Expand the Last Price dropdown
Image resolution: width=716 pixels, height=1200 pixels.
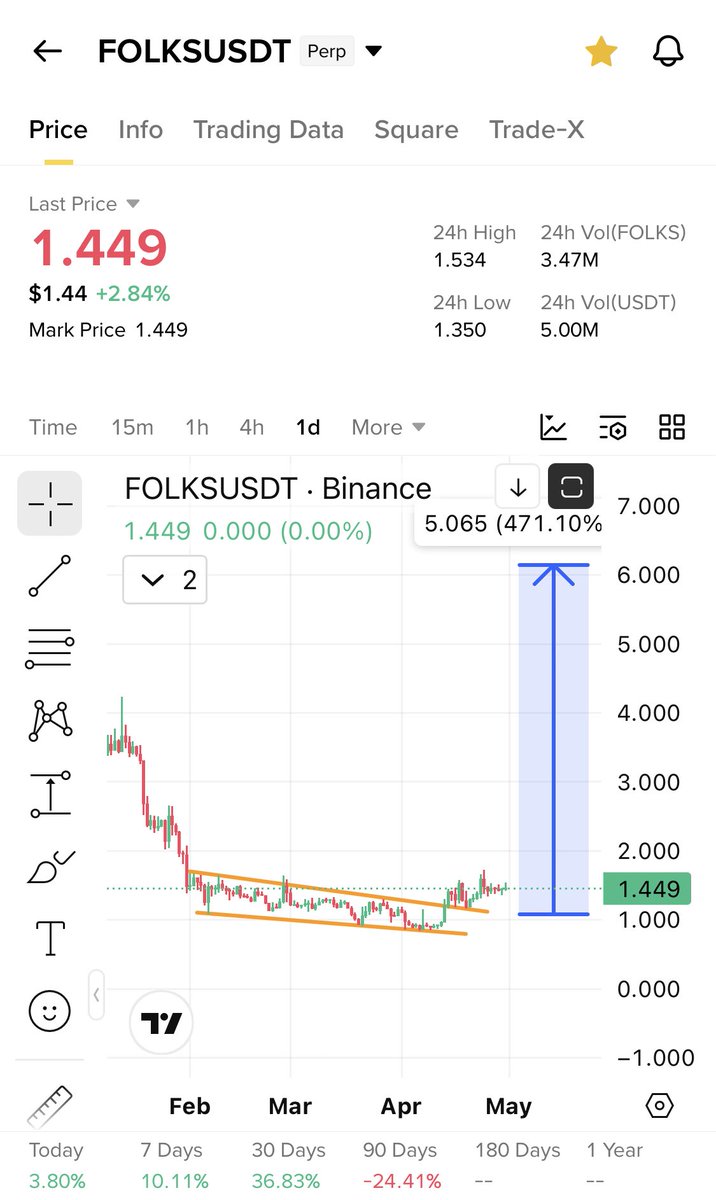(84, 204)
